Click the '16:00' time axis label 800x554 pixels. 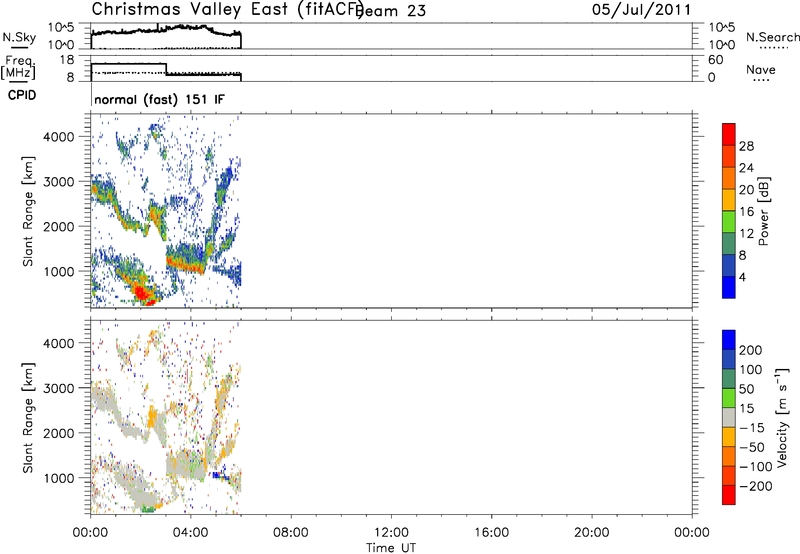click(x=491, y=533)
